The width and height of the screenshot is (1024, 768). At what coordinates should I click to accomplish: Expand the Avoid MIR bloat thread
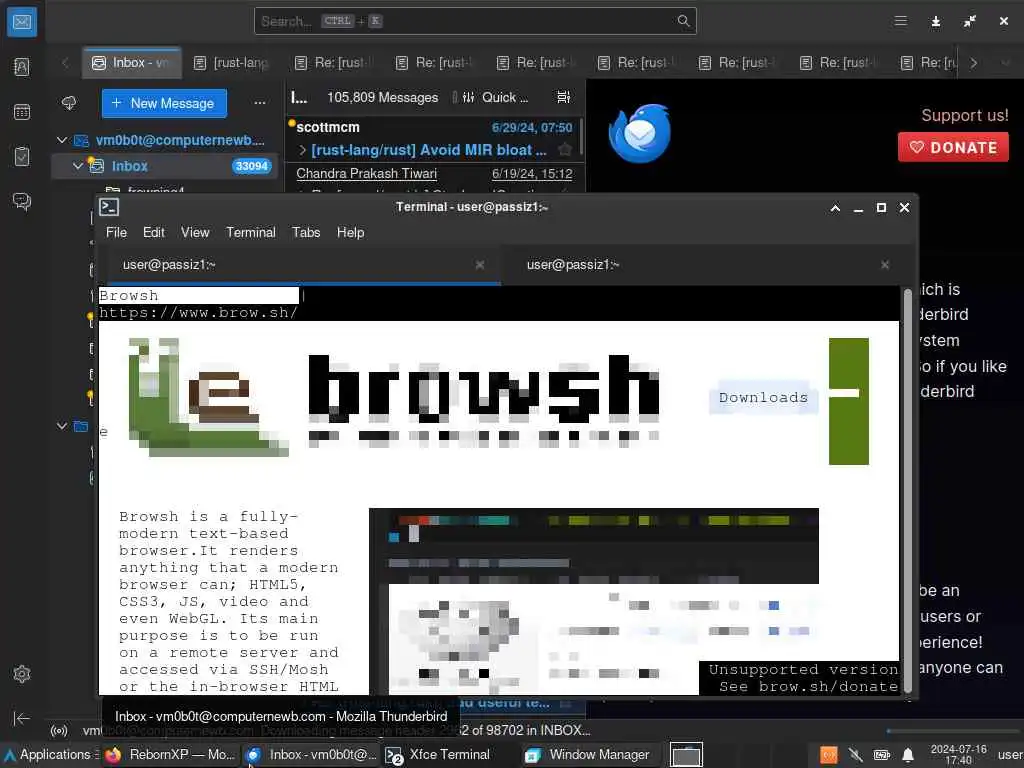(x=302, y=150)
